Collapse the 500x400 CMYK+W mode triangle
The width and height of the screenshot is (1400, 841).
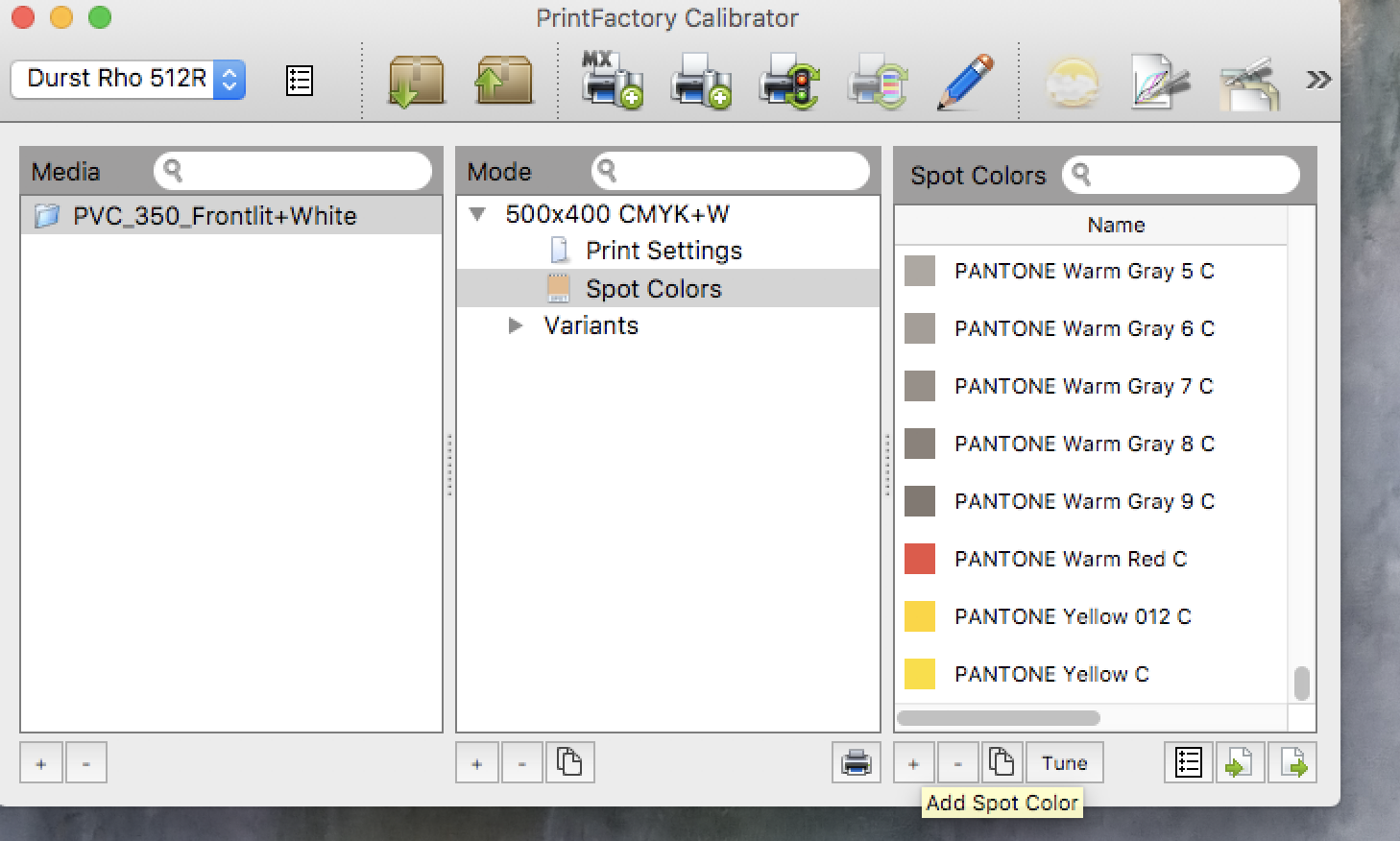pyautogui.click(x=477, y=214)
